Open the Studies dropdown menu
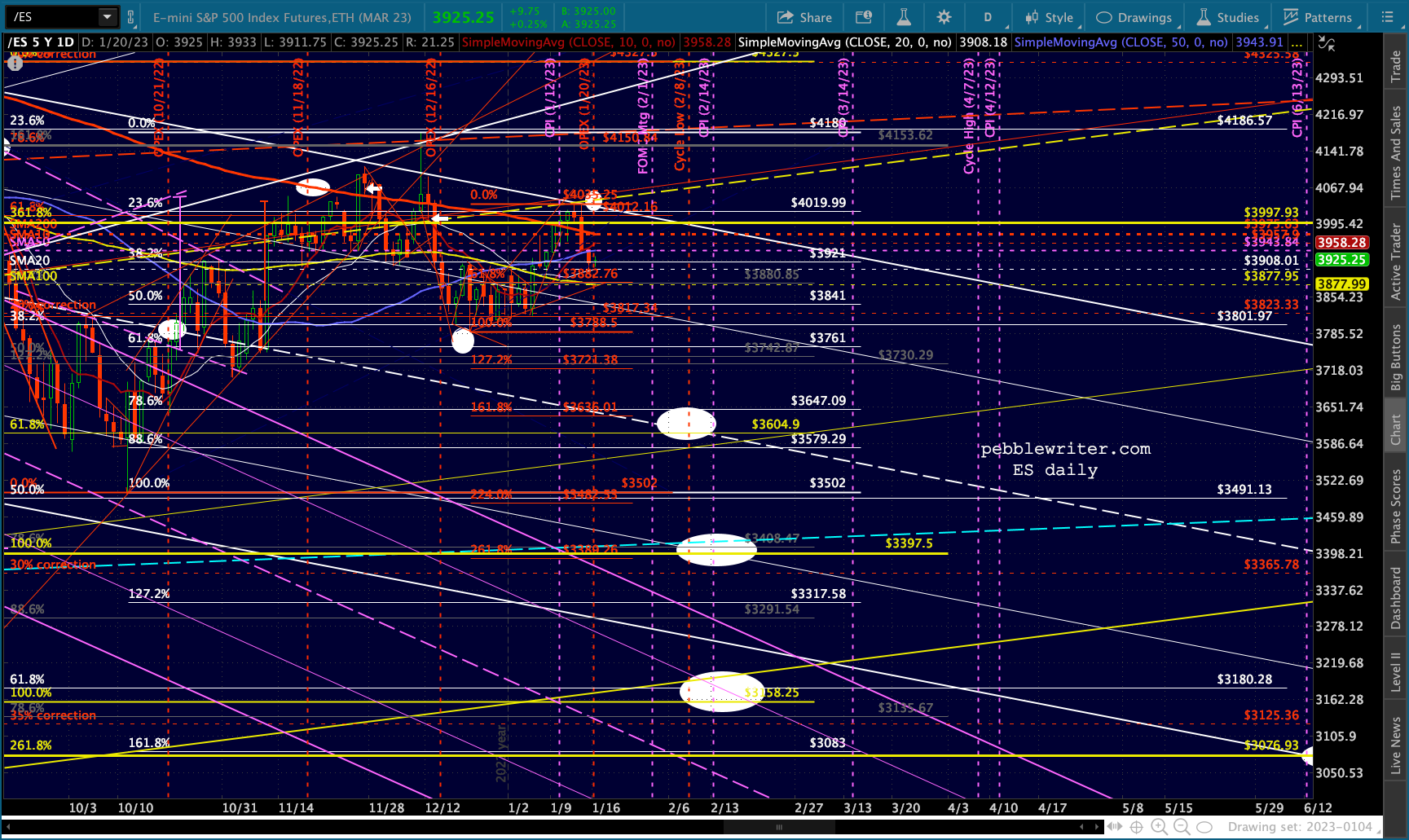 click(x=1228, y=17)
